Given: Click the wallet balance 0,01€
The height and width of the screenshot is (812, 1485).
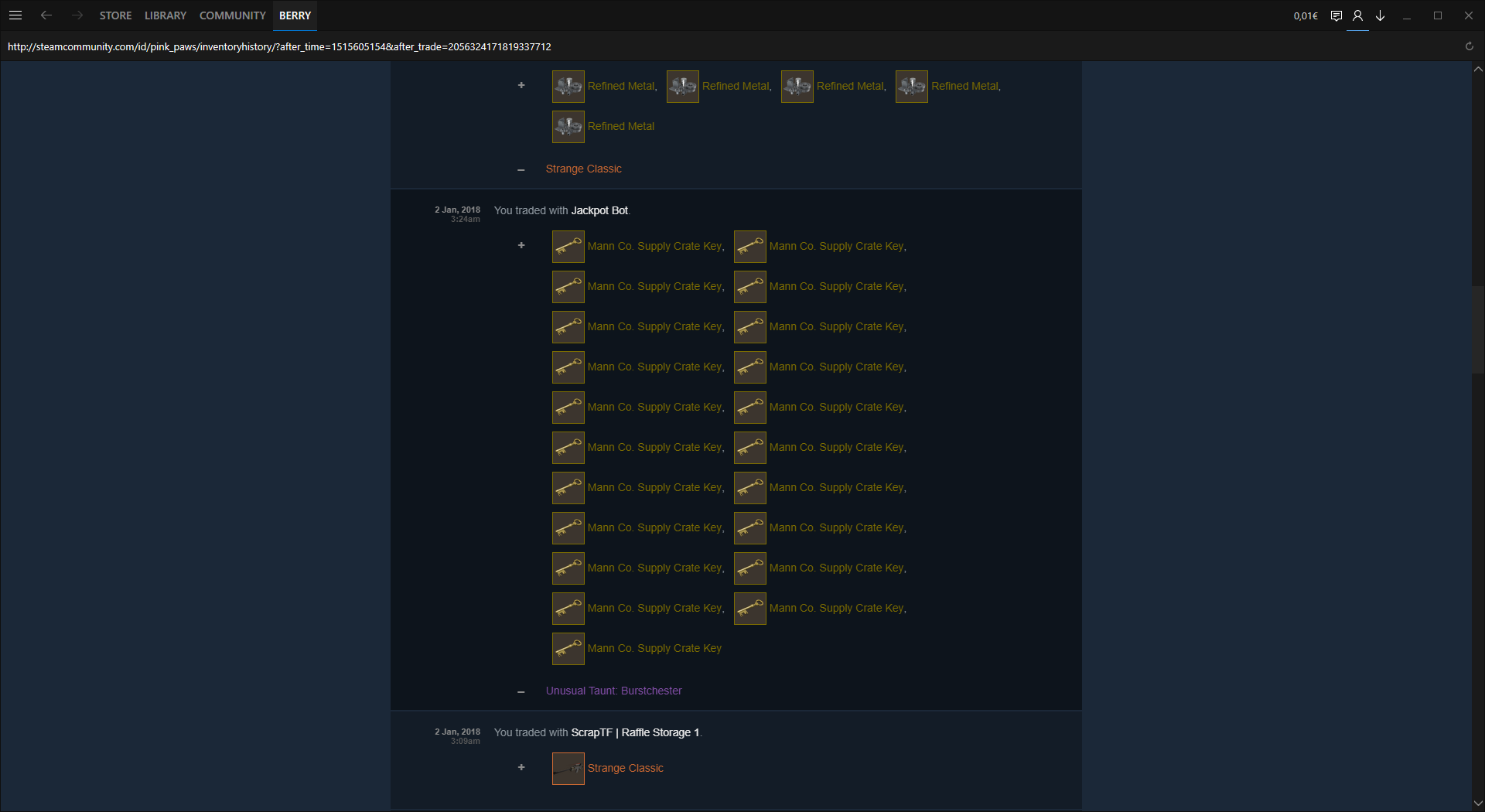Looking at the screenshot, I should pyautogui.click(x=1306, y=15).
